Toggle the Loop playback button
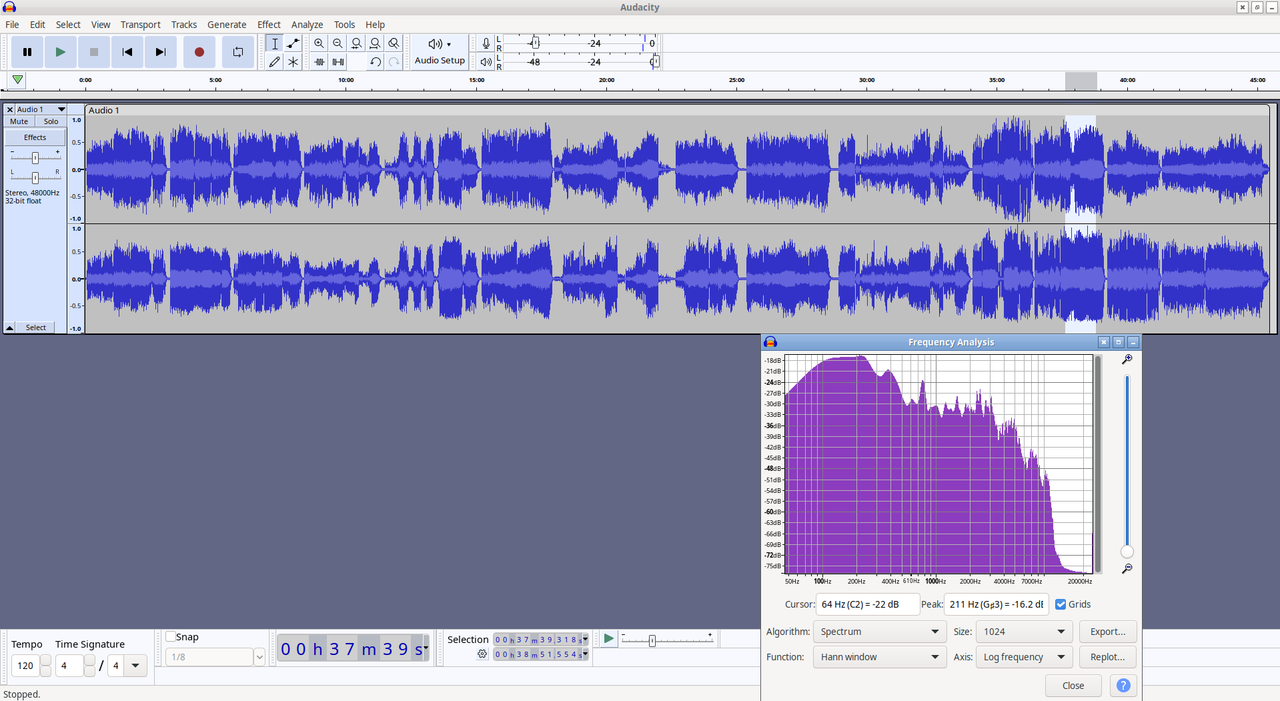This screenshot has height=701, width=1280. (x=238, y=52)
